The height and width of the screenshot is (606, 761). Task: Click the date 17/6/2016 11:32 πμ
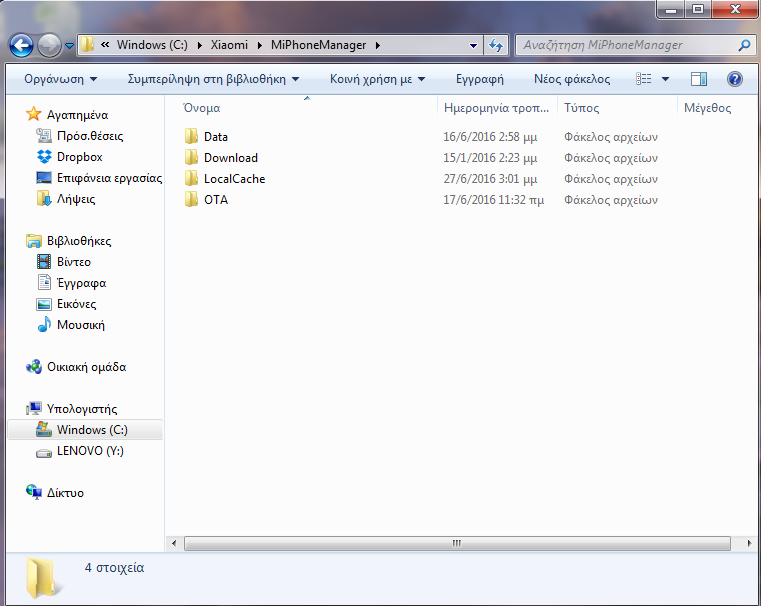pos(494,200)
